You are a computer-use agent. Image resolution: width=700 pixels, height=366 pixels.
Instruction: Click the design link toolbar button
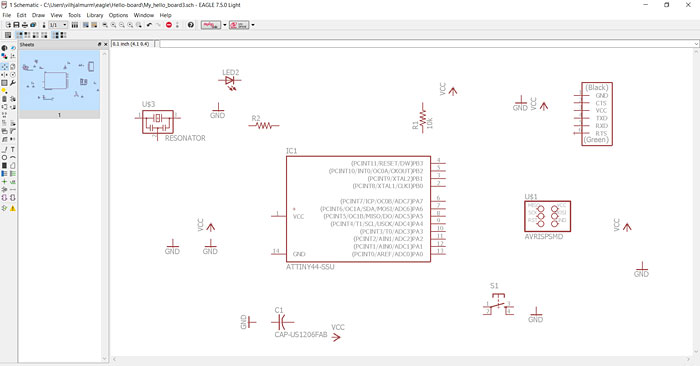pyautogui.click(x=239, y=25)
